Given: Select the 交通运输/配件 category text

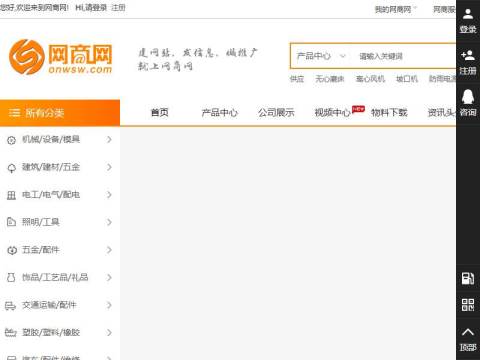Looking at the screenshot, I should click(x=49, y=305).
